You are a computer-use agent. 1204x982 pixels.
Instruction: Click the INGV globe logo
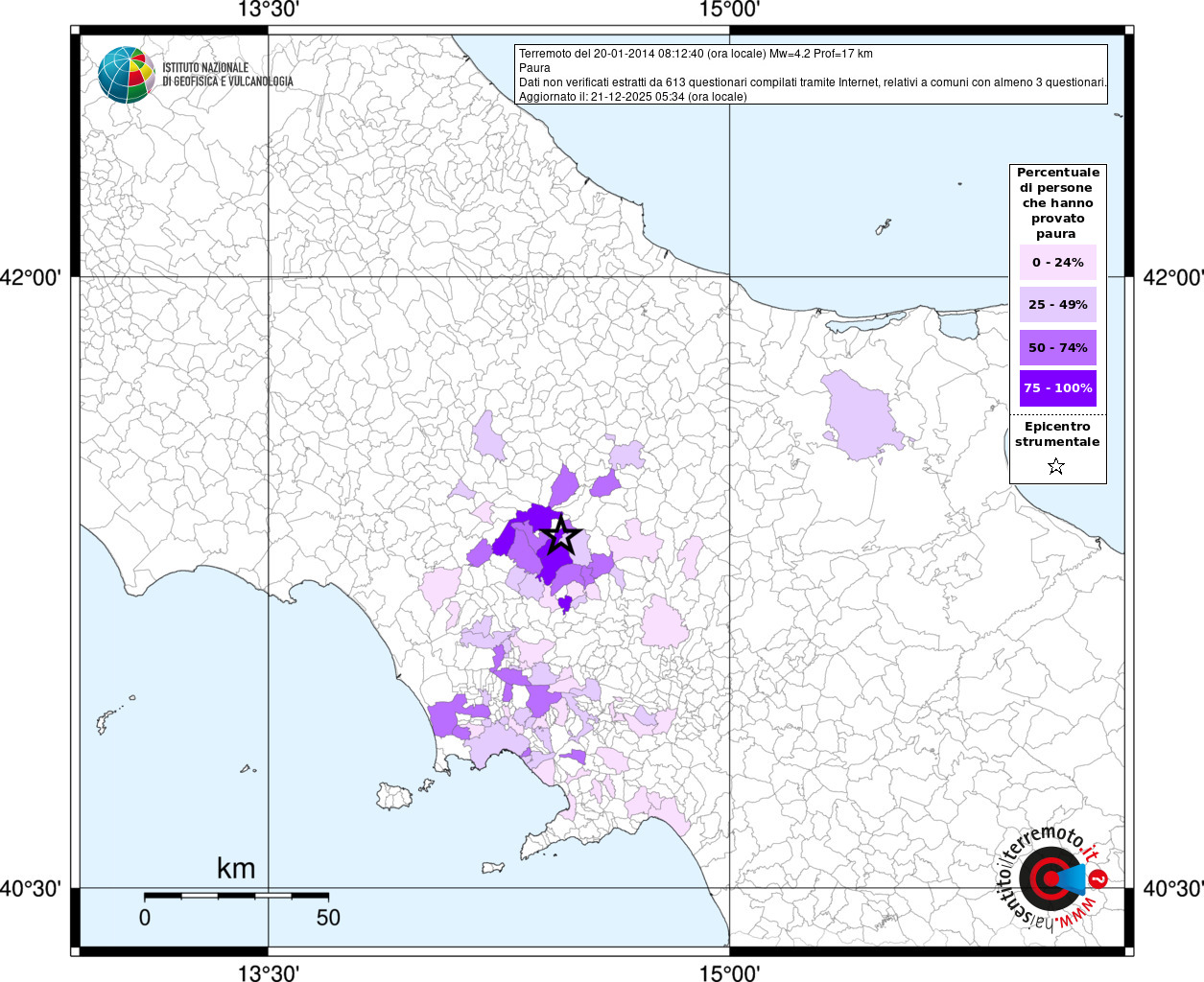coord(126,74)
